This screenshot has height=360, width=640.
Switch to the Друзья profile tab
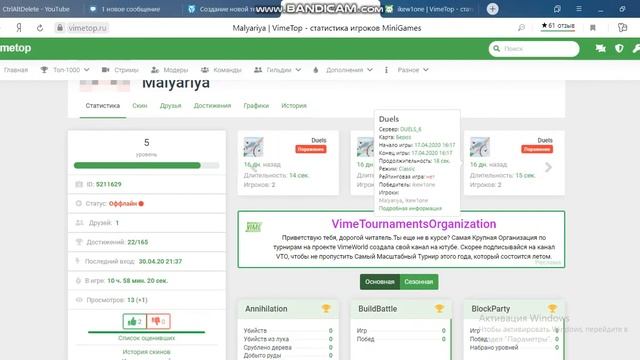coord(171,106)
